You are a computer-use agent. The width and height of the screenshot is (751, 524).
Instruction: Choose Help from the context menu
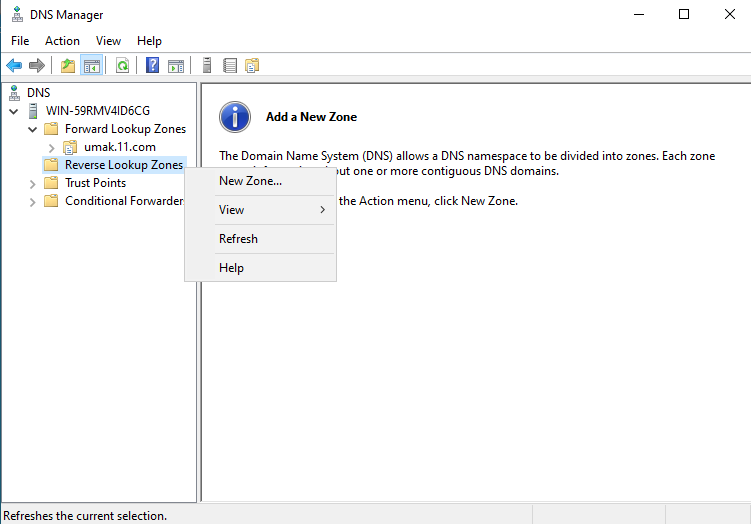coord(260,268)
